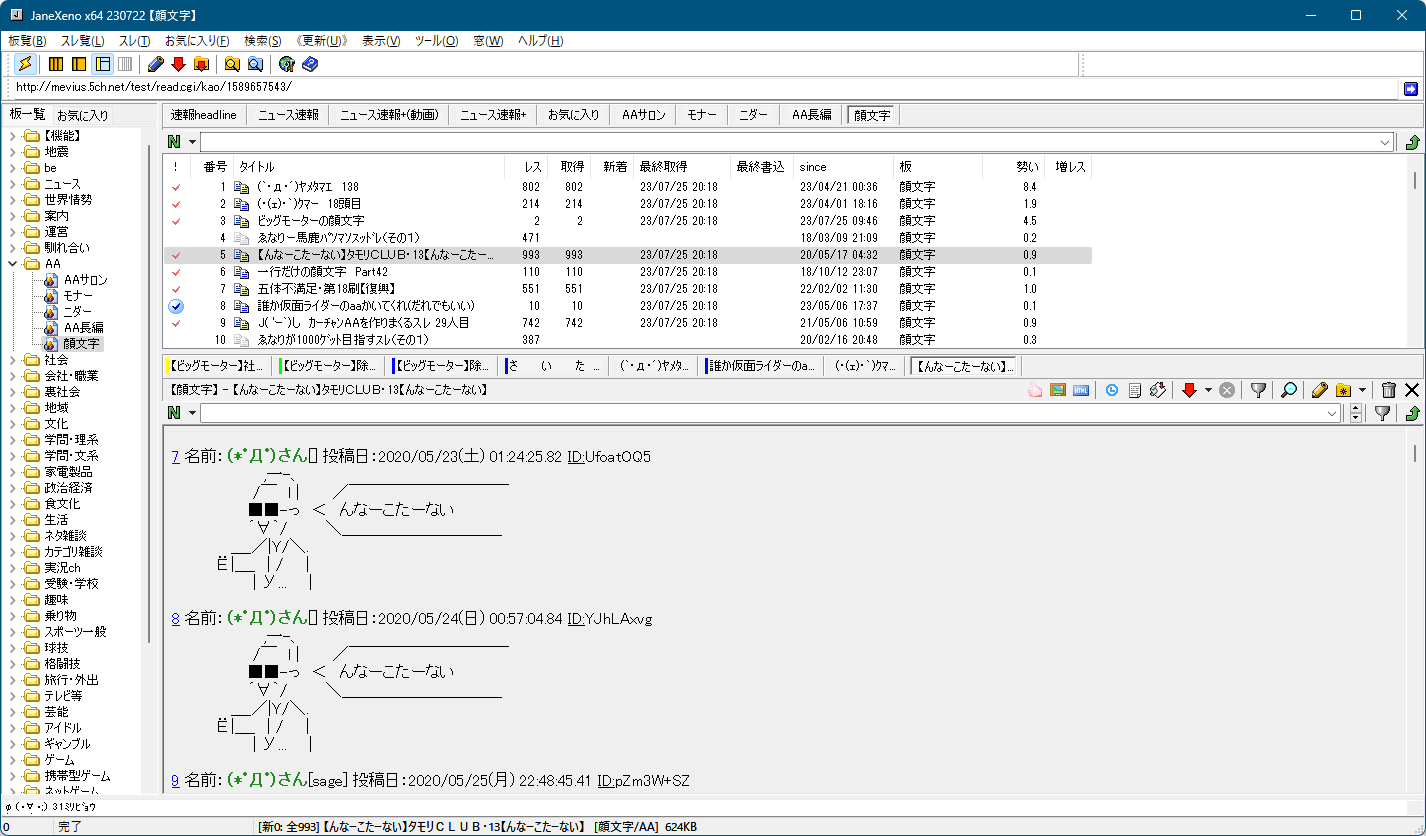Image resolution: width=1426 pixels, height=836 pixels.
Task: Click the orange pencil write-reply icon
Action: click(1320, 390)
